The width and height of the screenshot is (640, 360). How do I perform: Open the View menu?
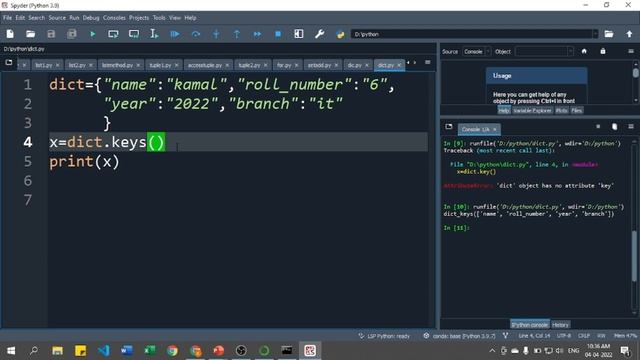175,18
